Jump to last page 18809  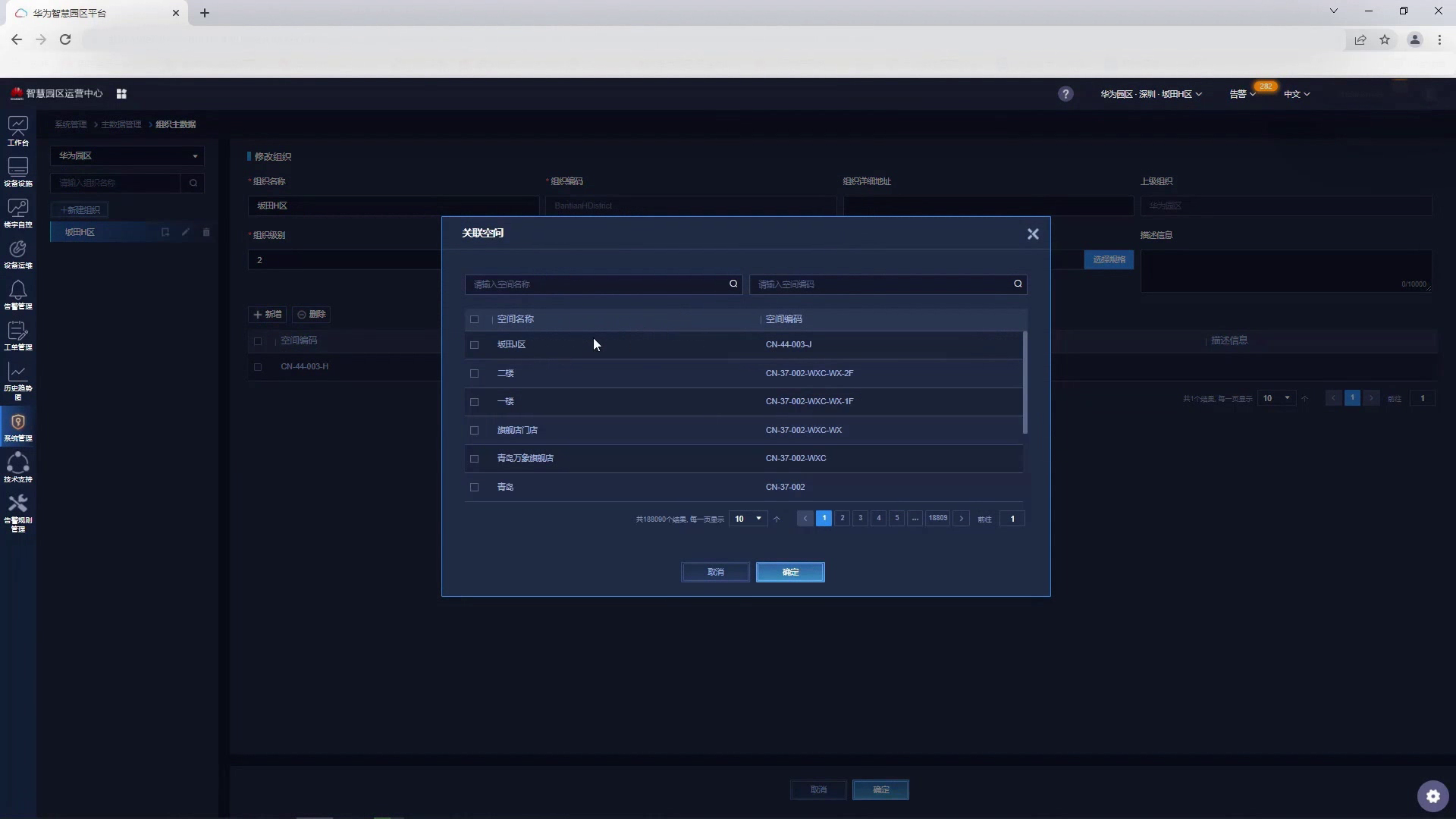tap(938, 519)
